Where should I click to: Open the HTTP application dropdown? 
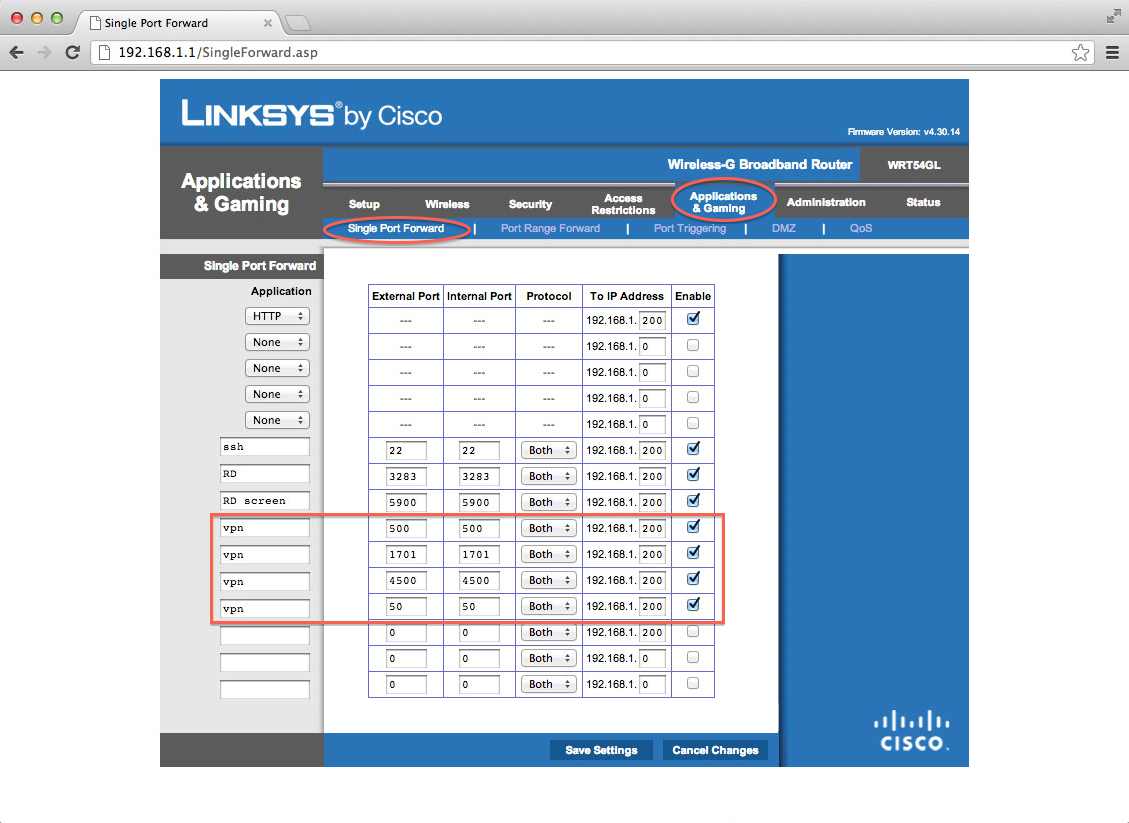[x=277, y=316]
